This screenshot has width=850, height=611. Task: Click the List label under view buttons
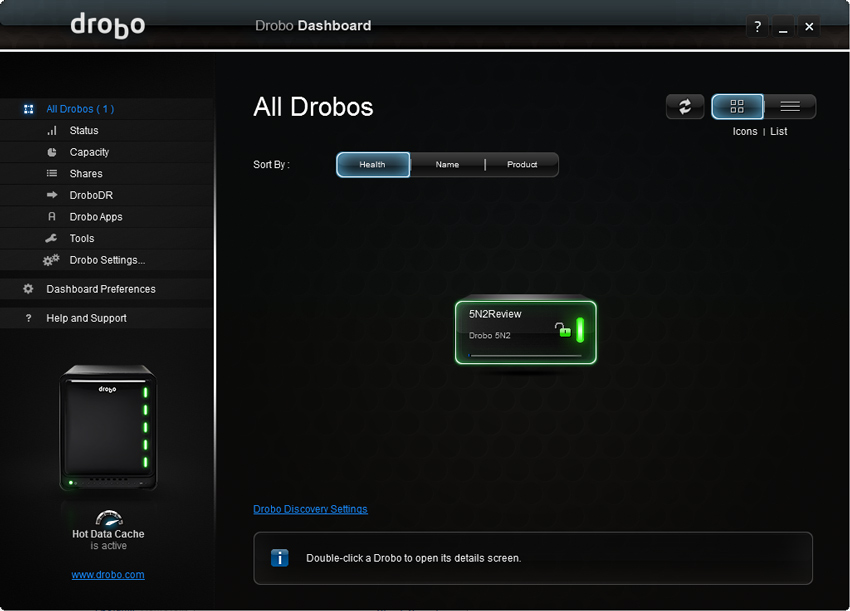pos(778,131)
